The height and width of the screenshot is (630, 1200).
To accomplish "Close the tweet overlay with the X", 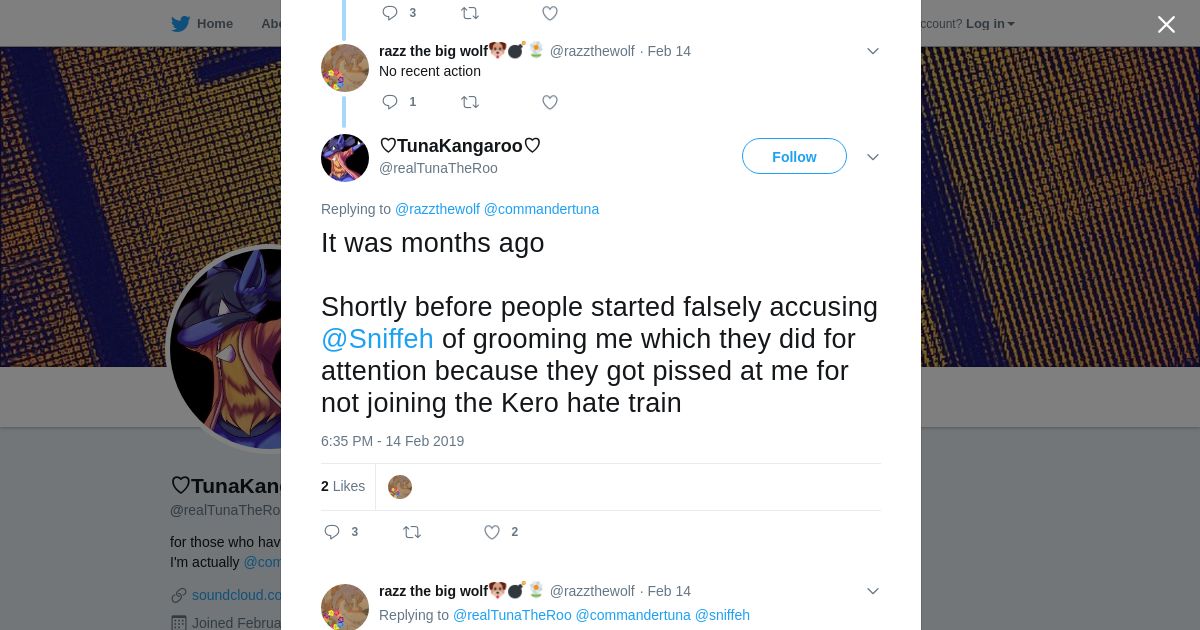I will 1166,24.
